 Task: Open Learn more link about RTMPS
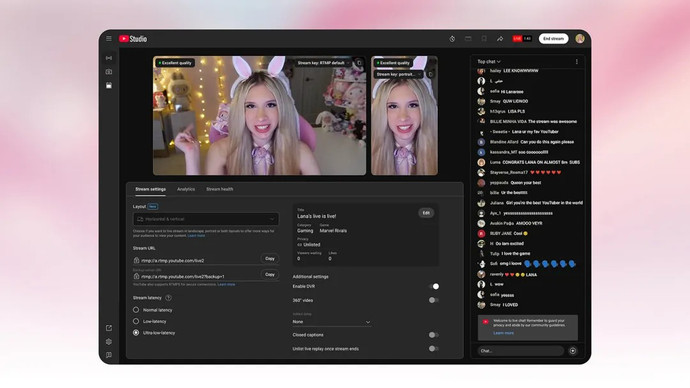pyautogui.click(x=226, y=285)
